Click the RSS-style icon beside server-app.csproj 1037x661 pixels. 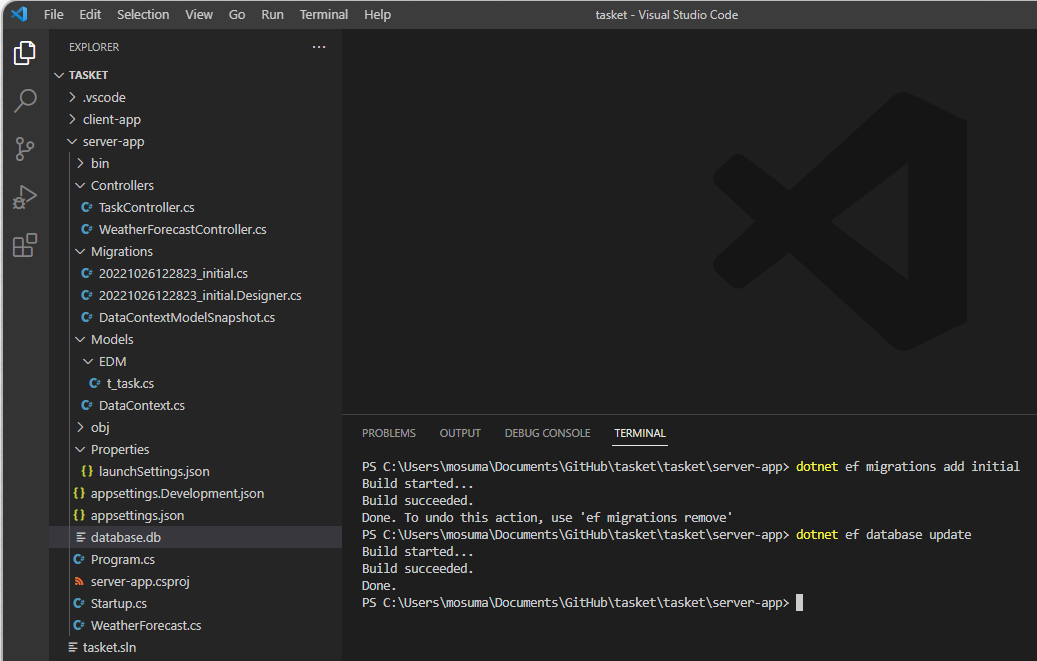pos(79,581)
